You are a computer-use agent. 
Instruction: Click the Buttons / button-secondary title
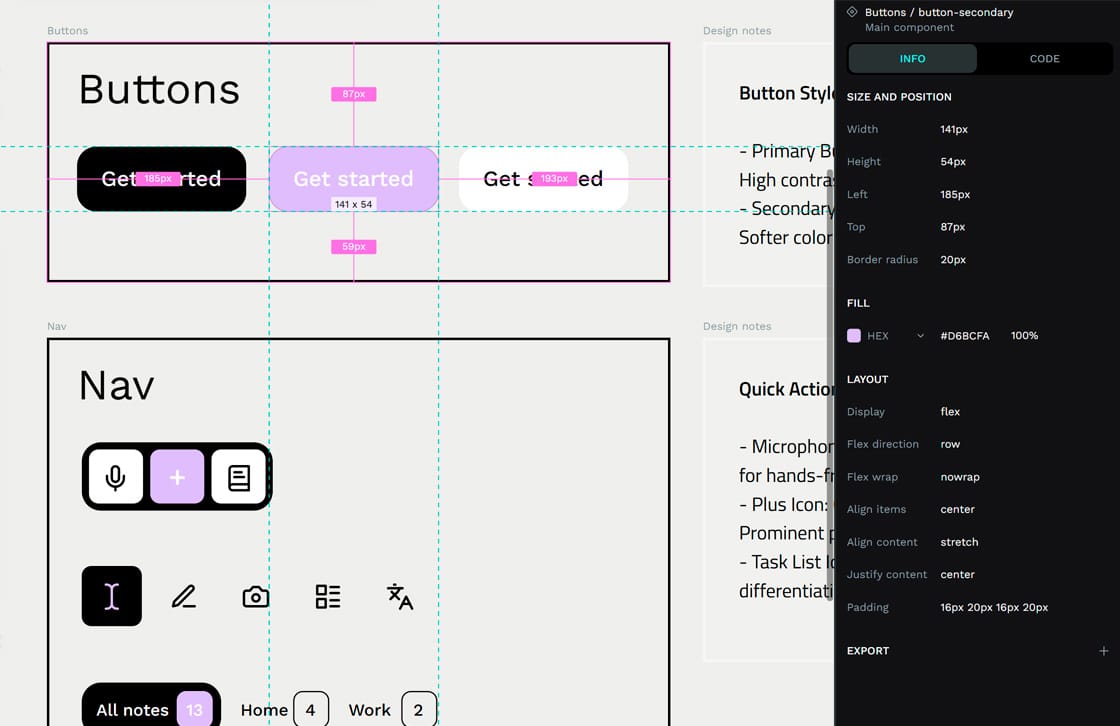coord(939,12)
